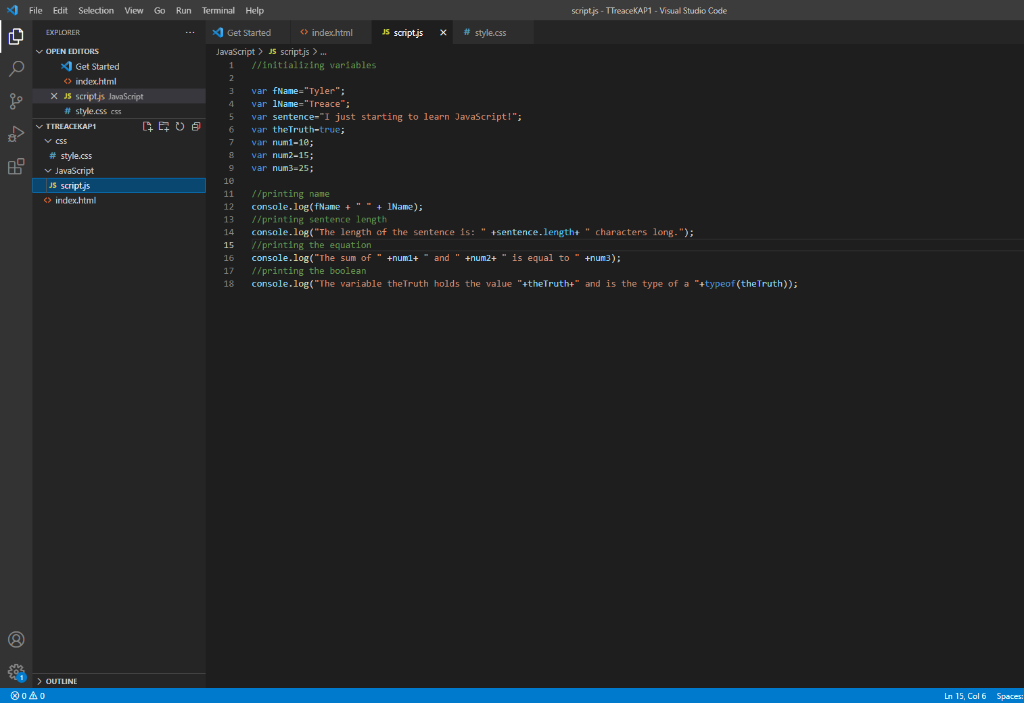Image resolution: width=1024 pixels, height=703 pixels.
Task: Open the Manage gear icon
Action: pos(16,672)
